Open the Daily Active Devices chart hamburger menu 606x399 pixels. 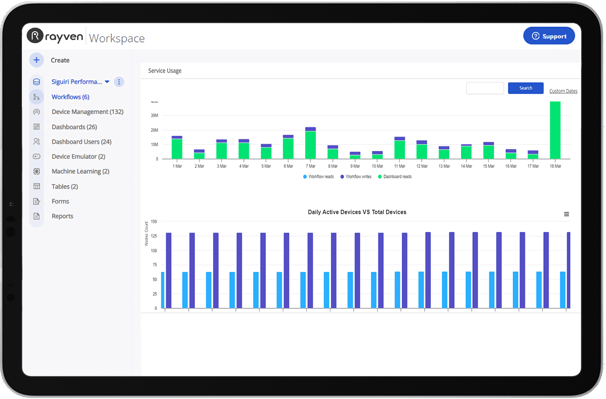tap(566, 214)
